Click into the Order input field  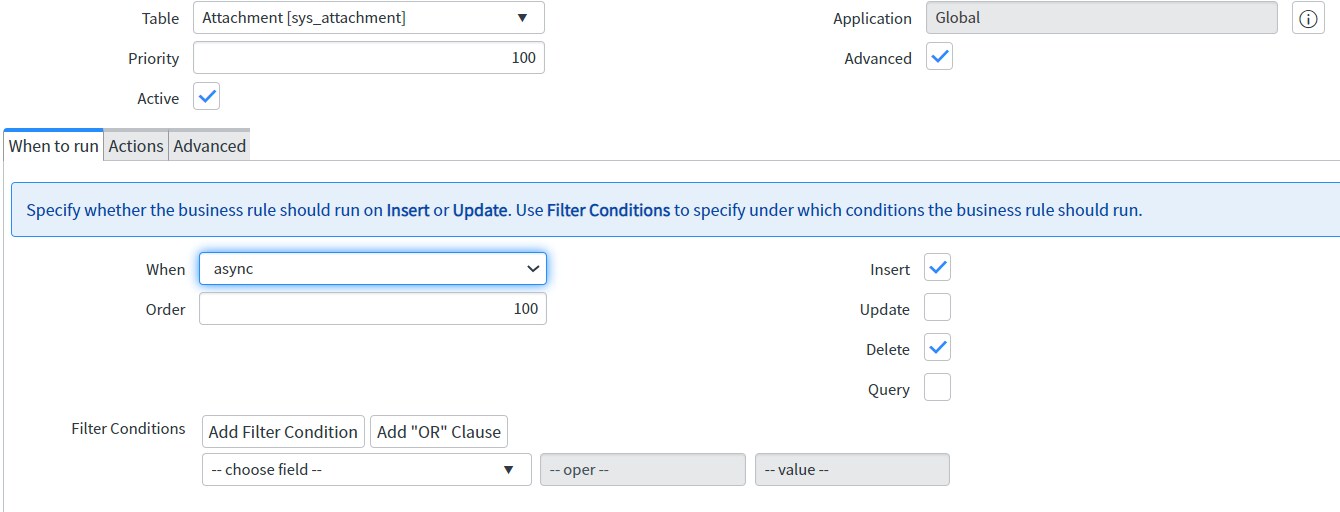(373, 308)
